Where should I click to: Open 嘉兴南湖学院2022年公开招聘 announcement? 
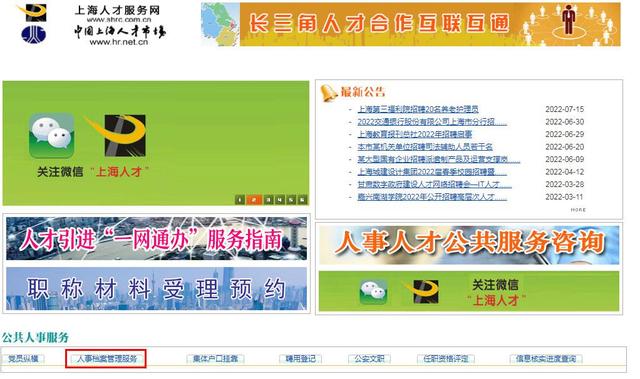coord(432,197)
